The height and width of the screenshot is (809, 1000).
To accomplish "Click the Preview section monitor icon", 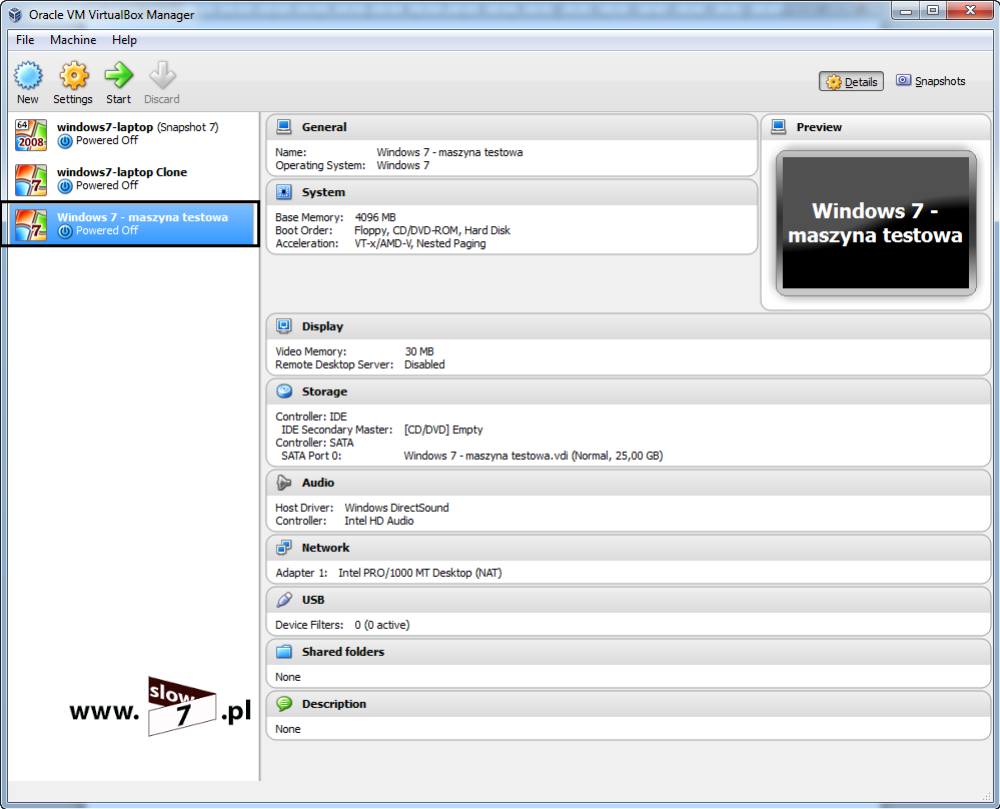I will click(x=778, y=127).
